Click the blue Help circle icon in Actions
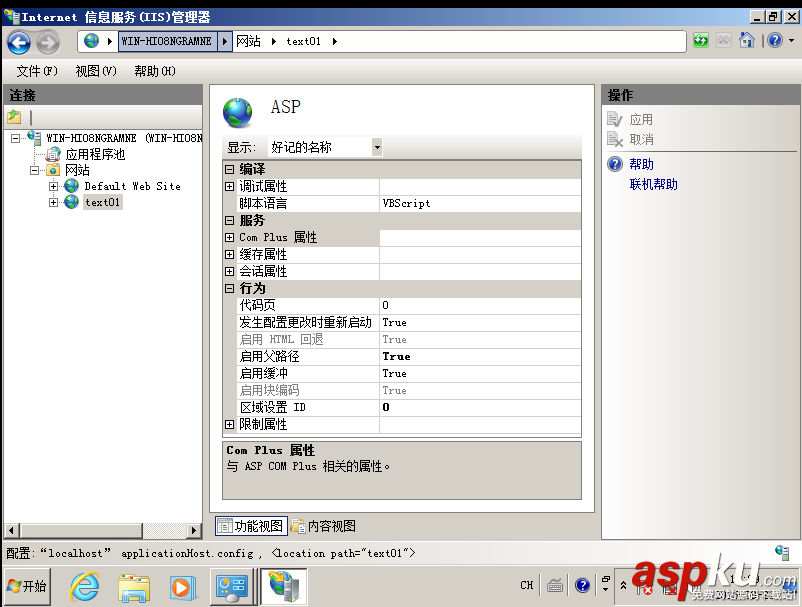Image resolution: width=802 pixels, height=607 pixels. coord(615,164)
